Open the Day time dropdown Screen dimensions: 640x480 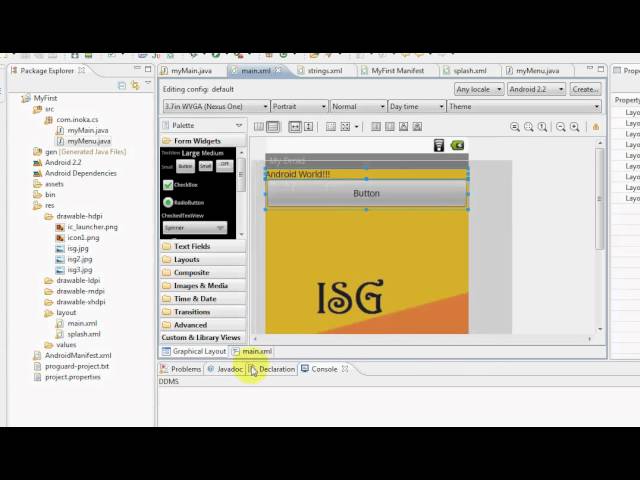pos(417,107)
